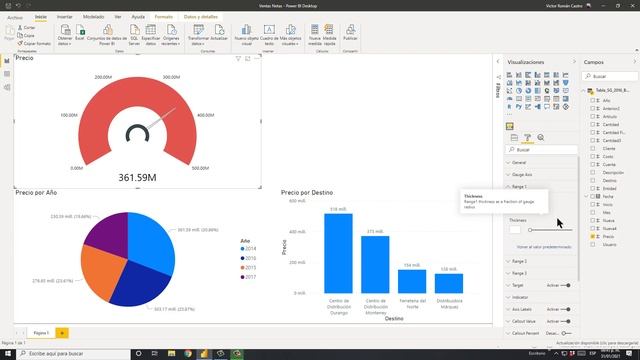Switch to the Insertar ribbon tab
This screenshot has height=360, width=640.
(64, 17)
